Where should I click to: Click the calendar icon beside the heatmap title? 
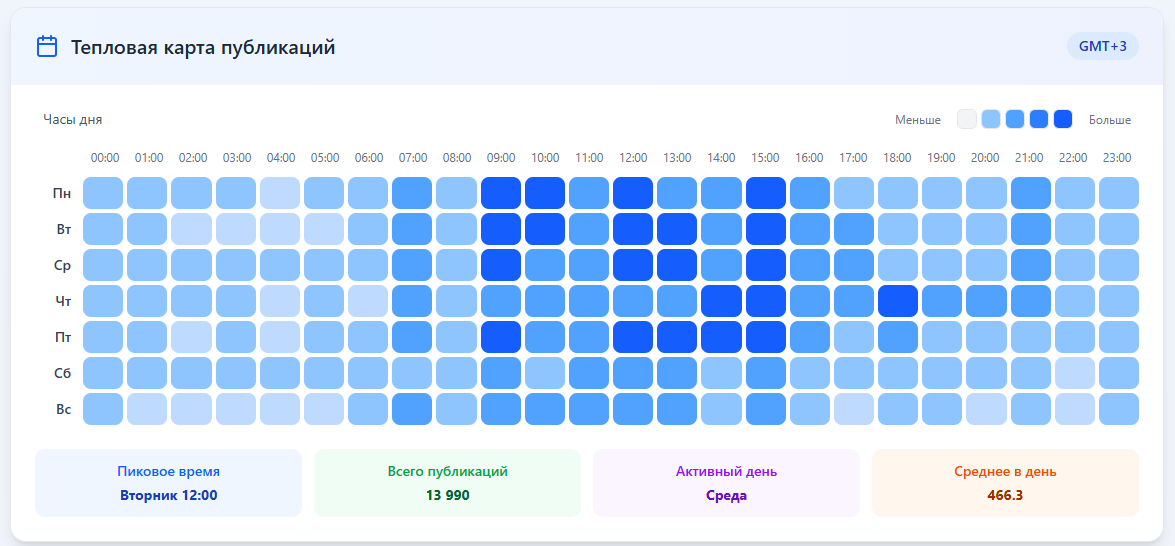pos(46,47)
